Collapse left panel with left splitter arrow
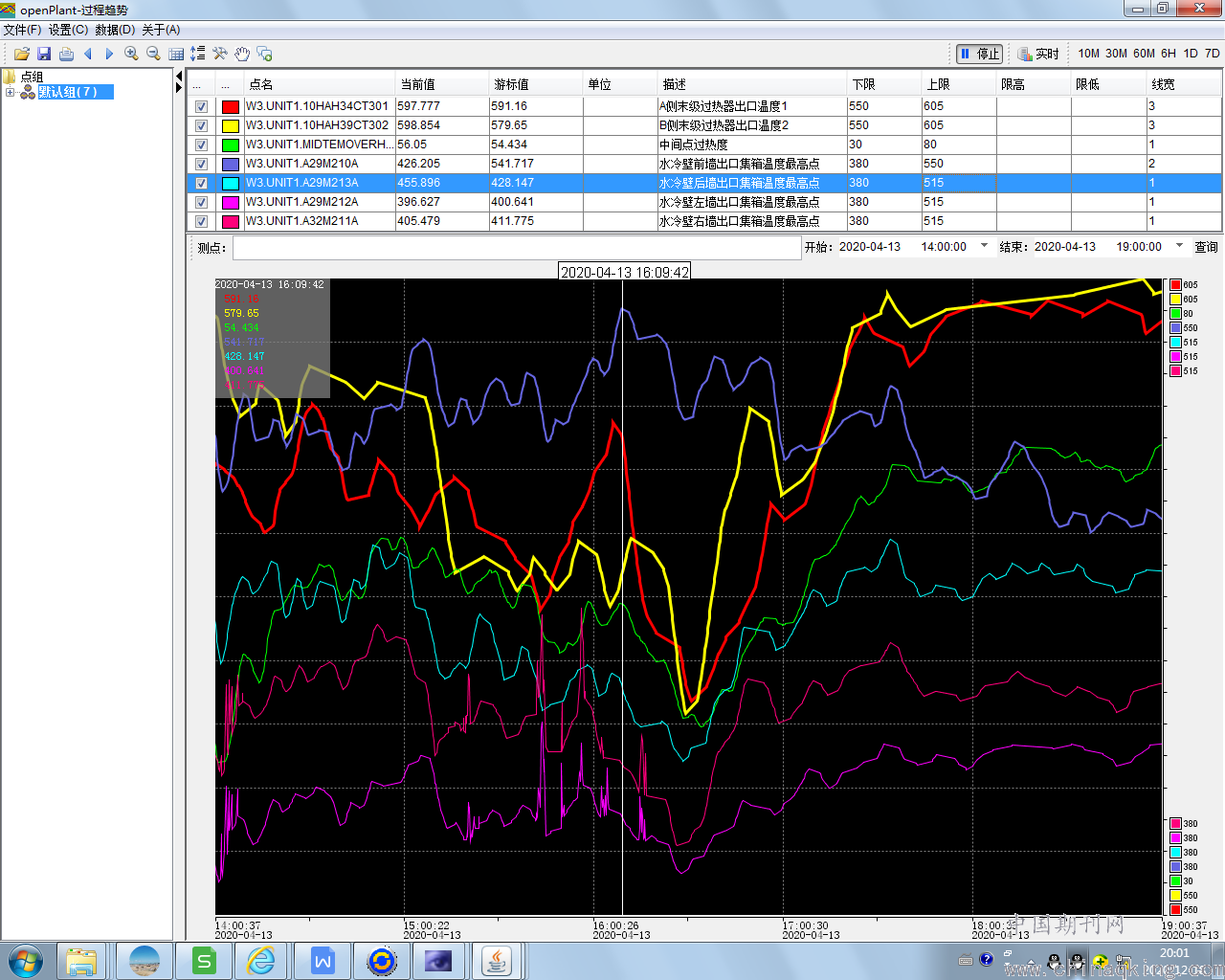The height and width of the screenshot is (980, 1225). (x=179, y=76)
